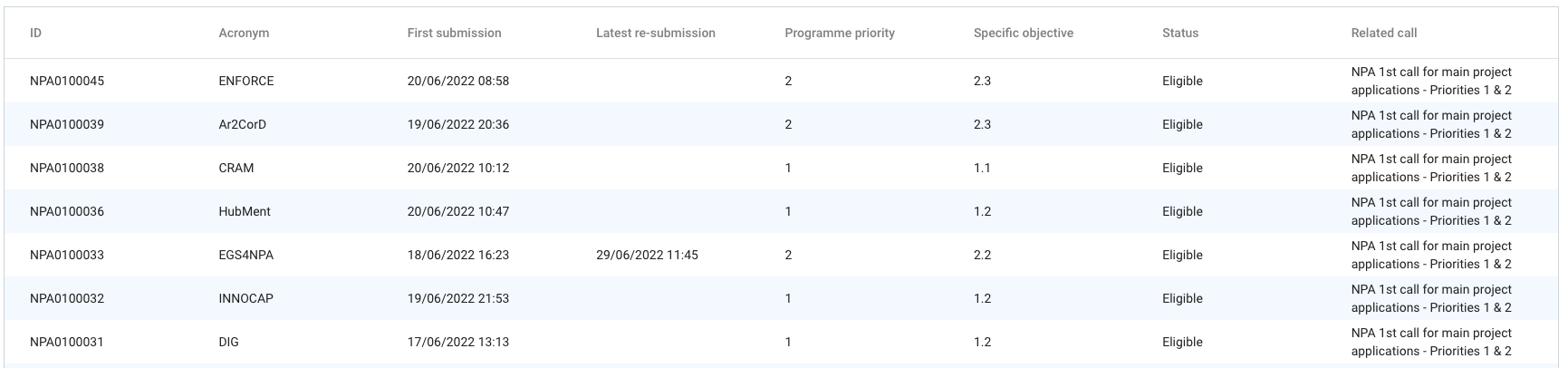Click specific objective 1.1 in CRAM row

pos(982,168)
